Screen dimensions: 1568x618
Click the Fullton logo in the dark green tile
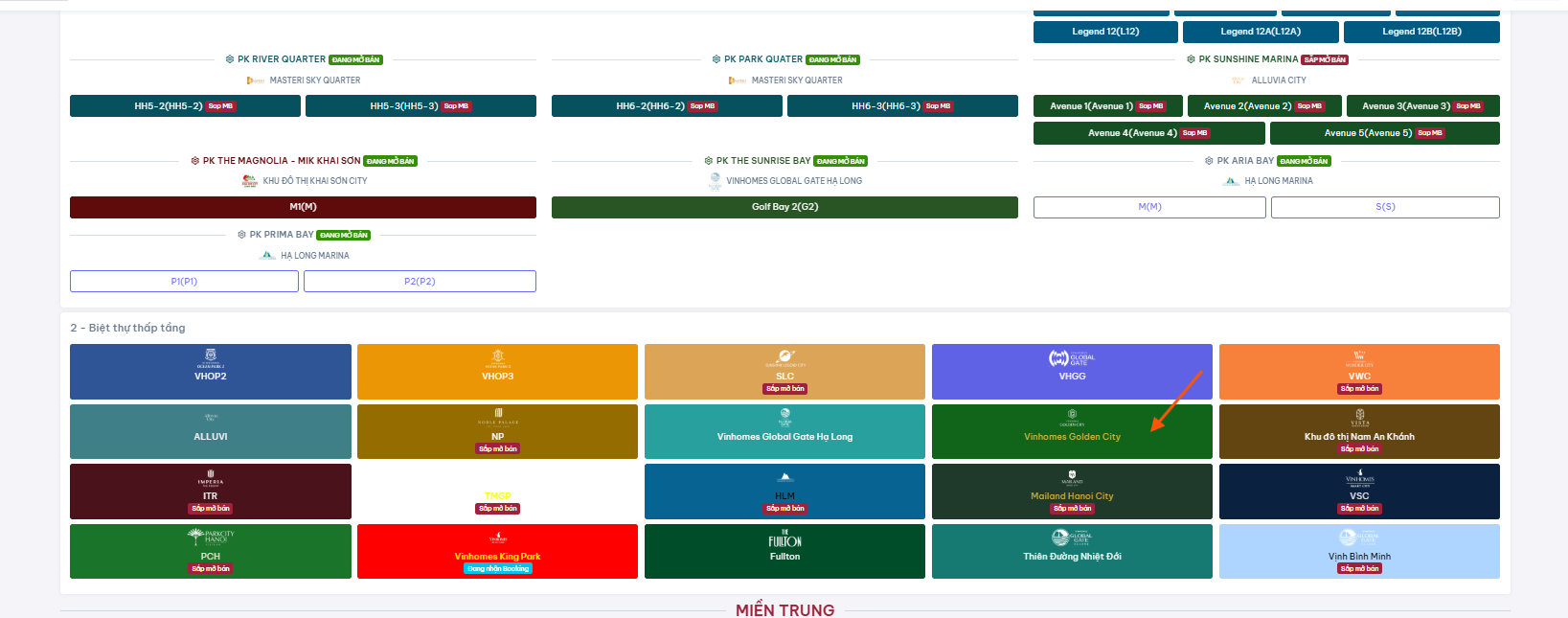784,540
